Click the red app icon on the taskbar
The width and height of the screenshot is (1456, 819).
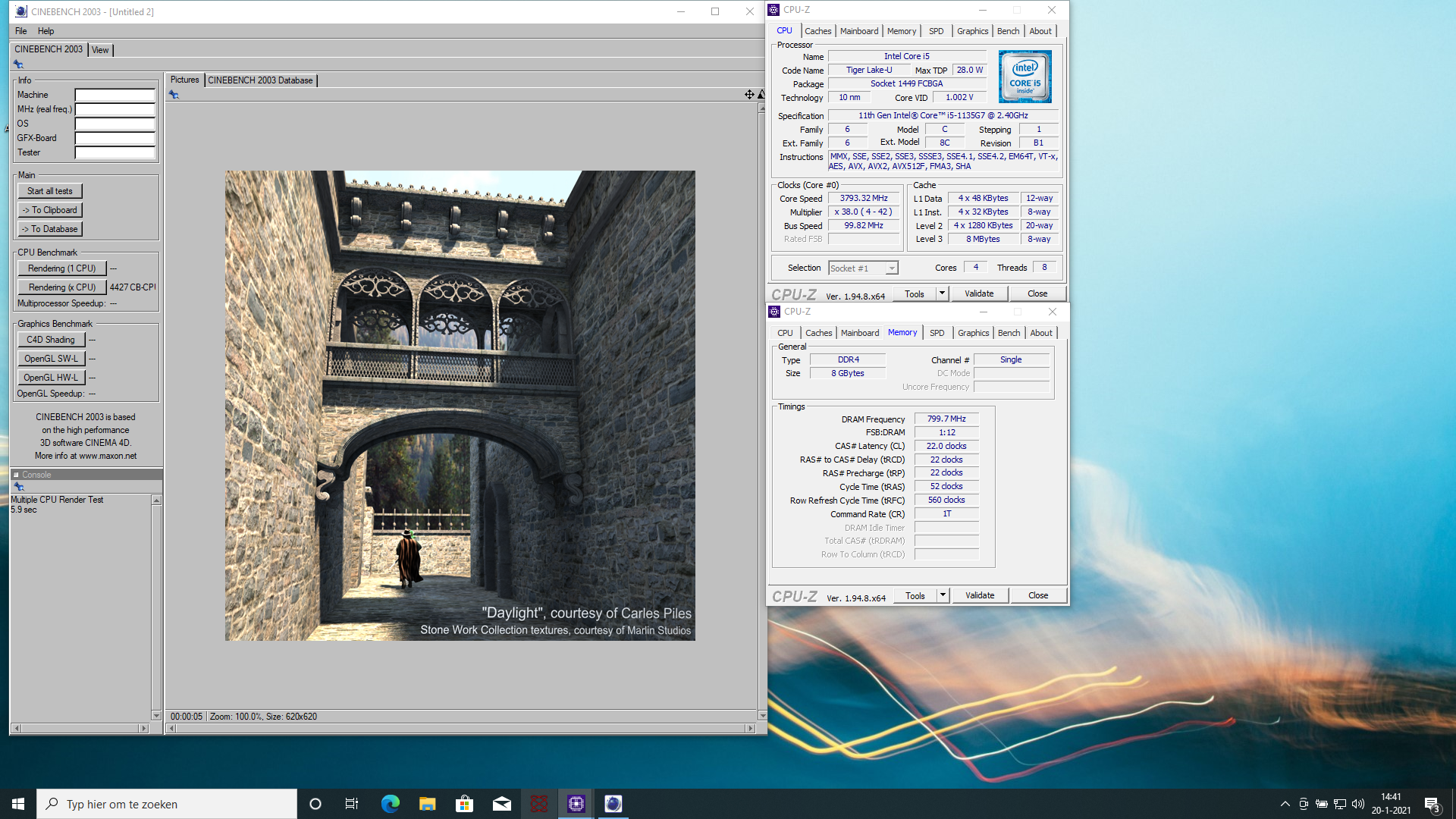pyautogui.click(x=538, y=804)
